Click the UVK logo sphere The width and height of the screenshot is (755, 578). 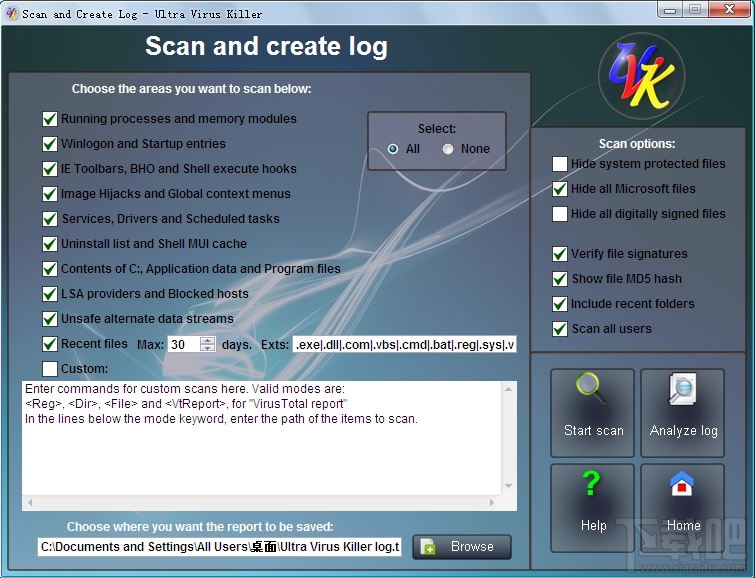tap(641, 76)
